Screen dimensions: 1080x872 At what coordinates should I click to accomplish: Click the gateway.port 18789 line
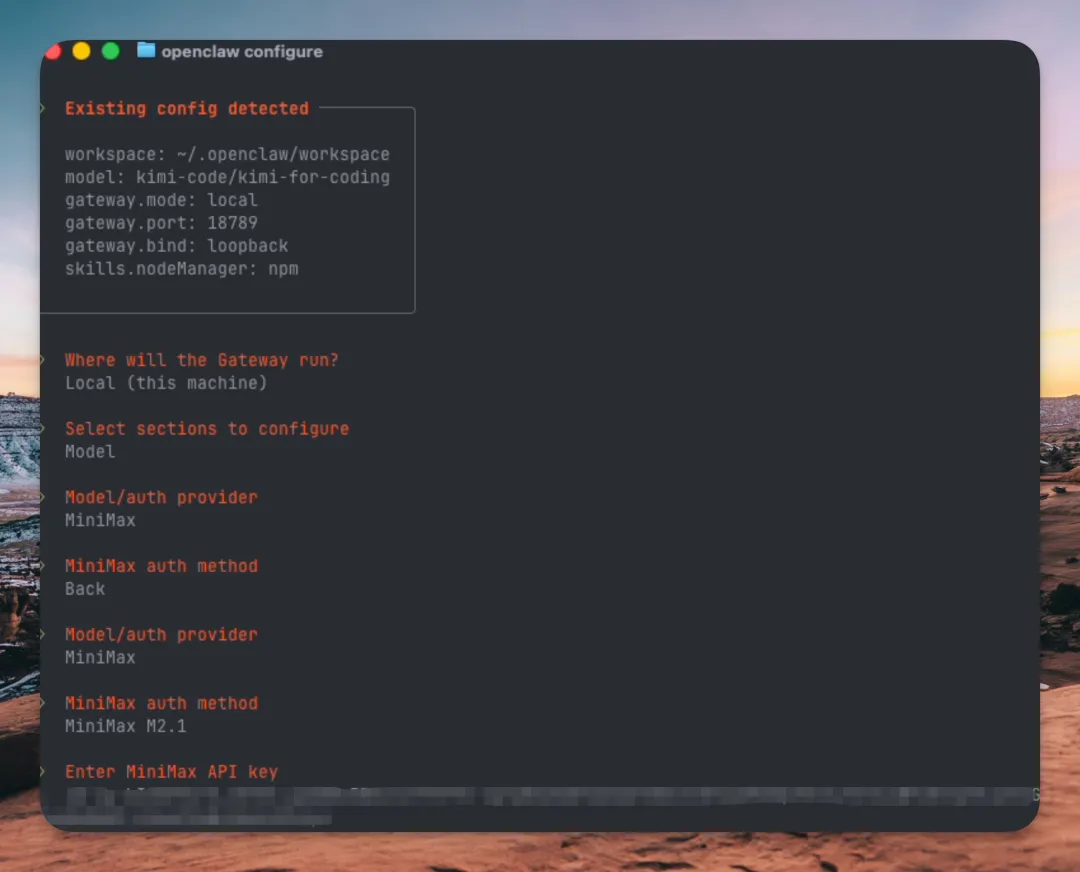[161, 223]
